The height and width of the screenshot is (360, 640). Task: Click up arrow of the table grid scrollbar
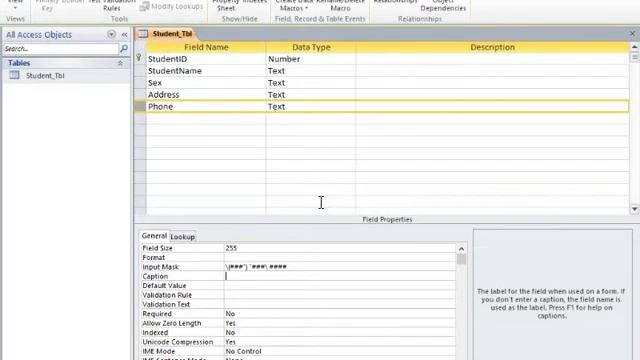634,47
